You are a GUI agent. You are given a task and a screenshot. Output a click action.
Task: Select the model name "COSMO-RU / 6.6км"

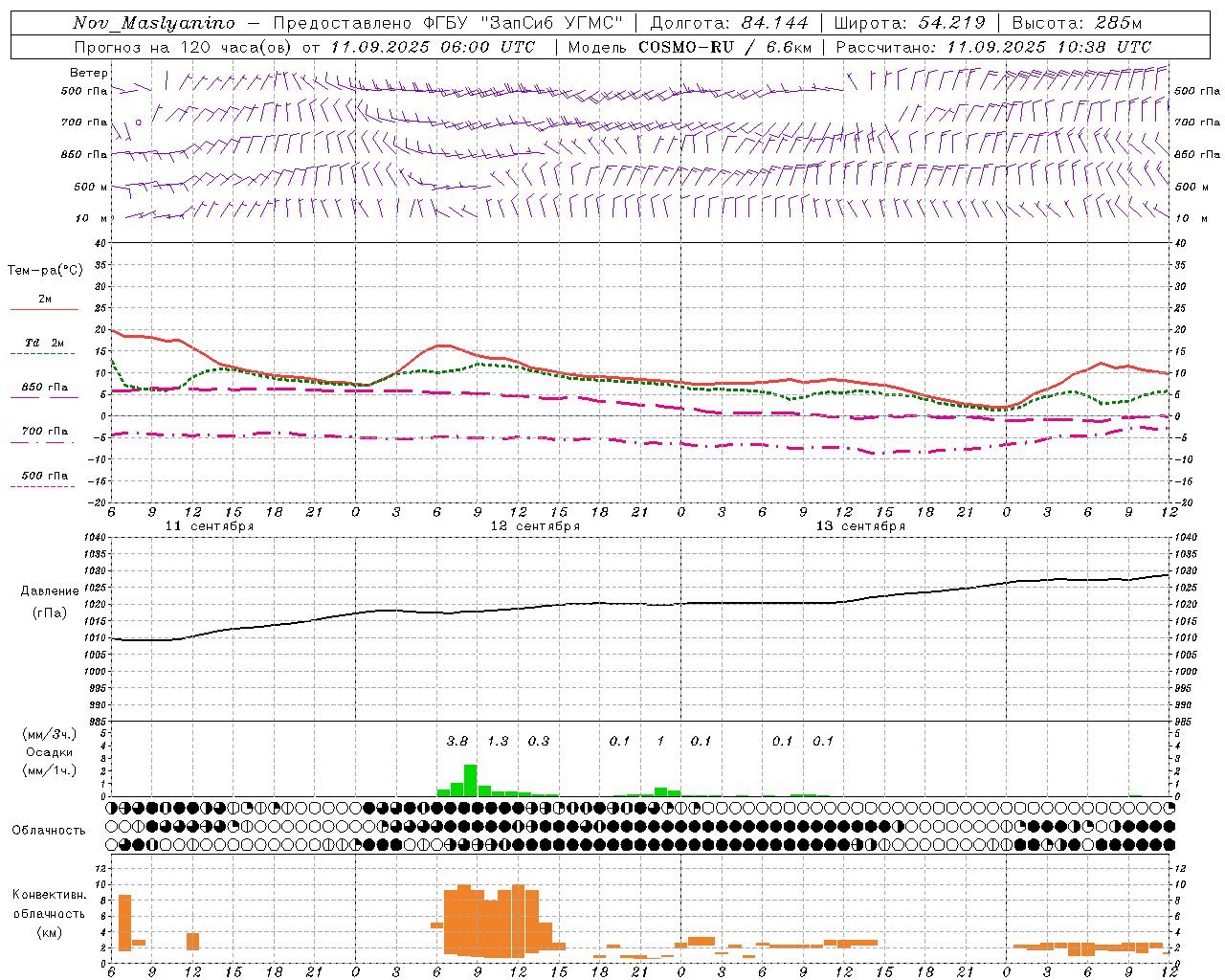tap(725, 47)
